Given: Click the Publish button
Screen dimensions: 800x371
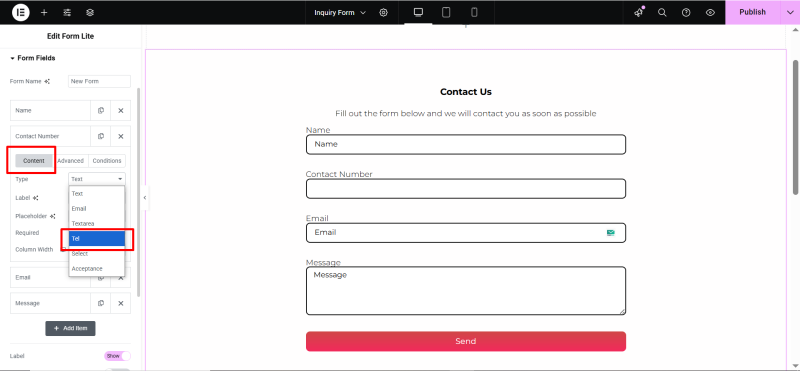Looking at the screenshot, I should pyautogui.click(x=753, y=12).
